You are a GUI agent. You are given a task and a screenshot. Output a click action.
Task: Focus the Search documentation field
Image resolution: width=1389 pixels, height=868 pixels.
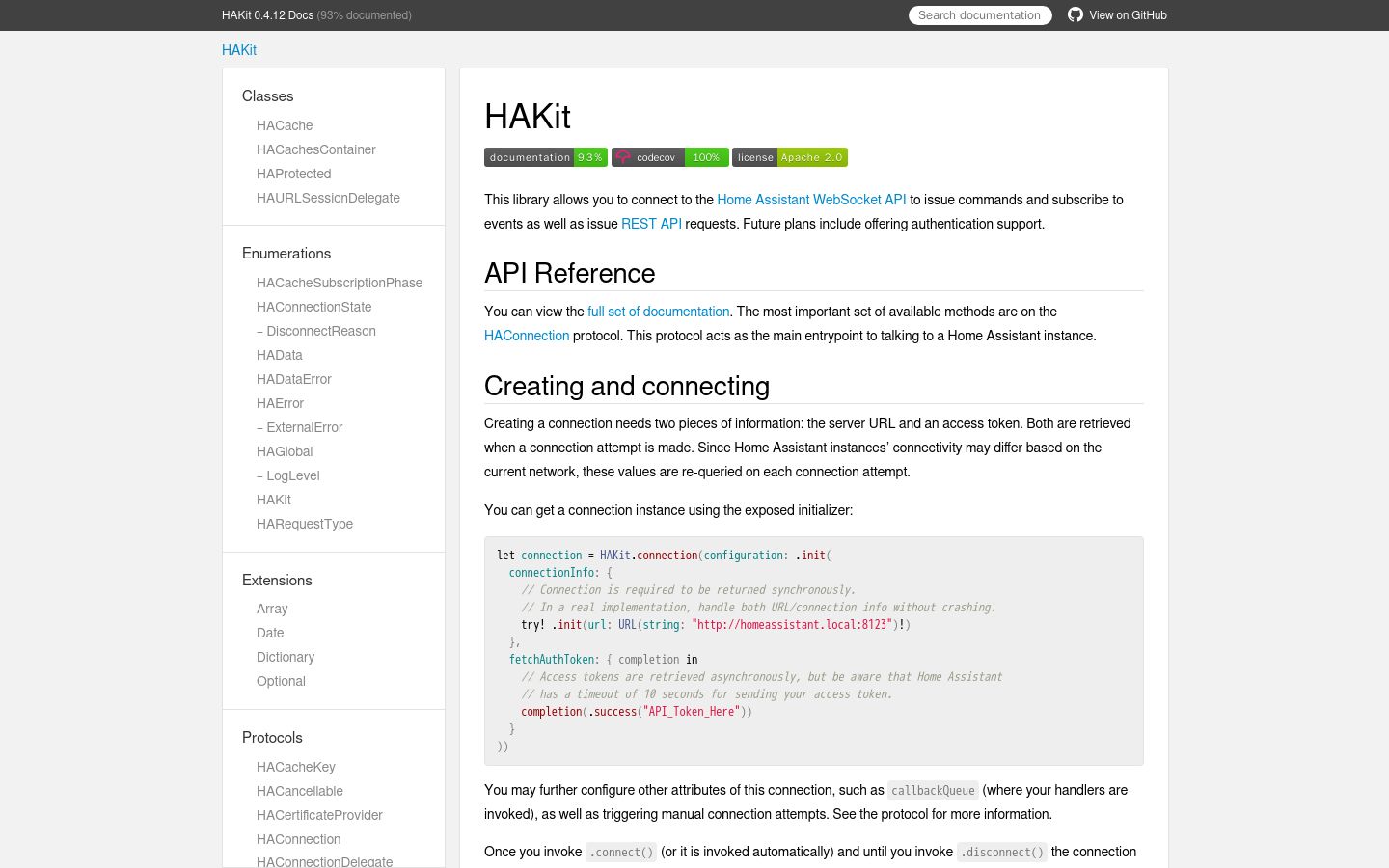coord(980,15)
